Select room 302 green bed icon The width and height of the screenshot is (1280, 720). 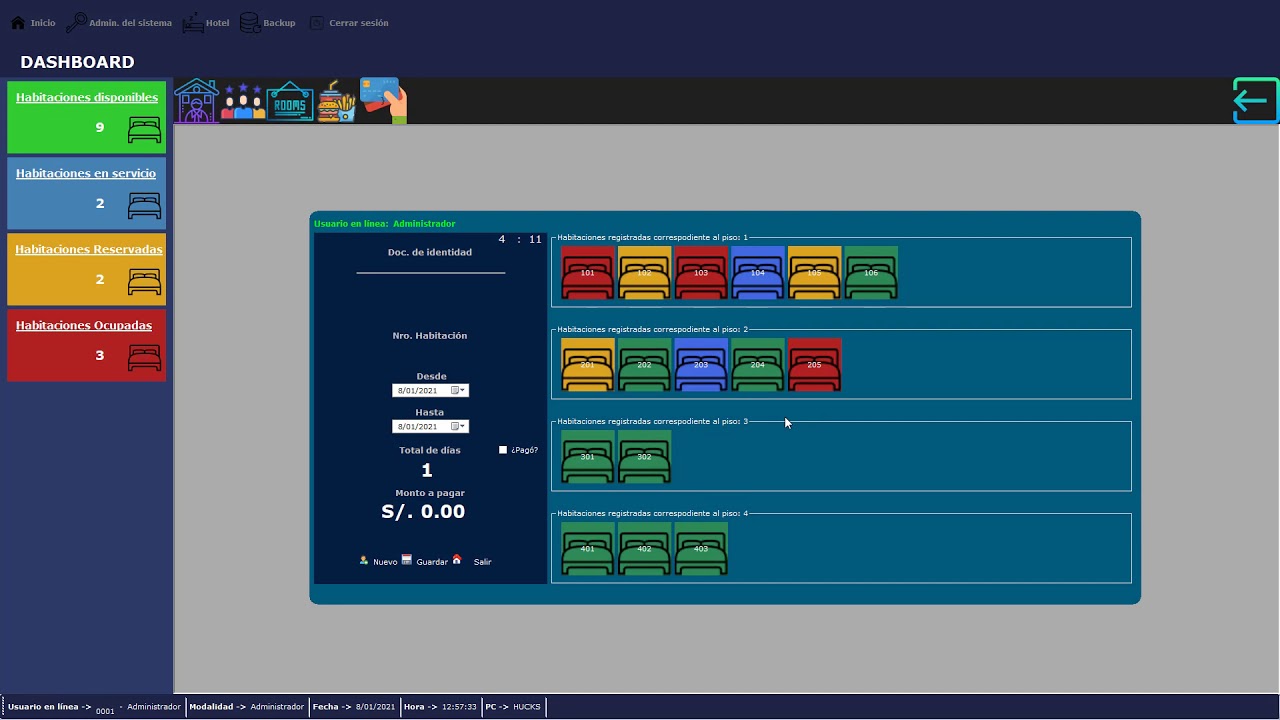pyautogui.click(x=644, y=457)
